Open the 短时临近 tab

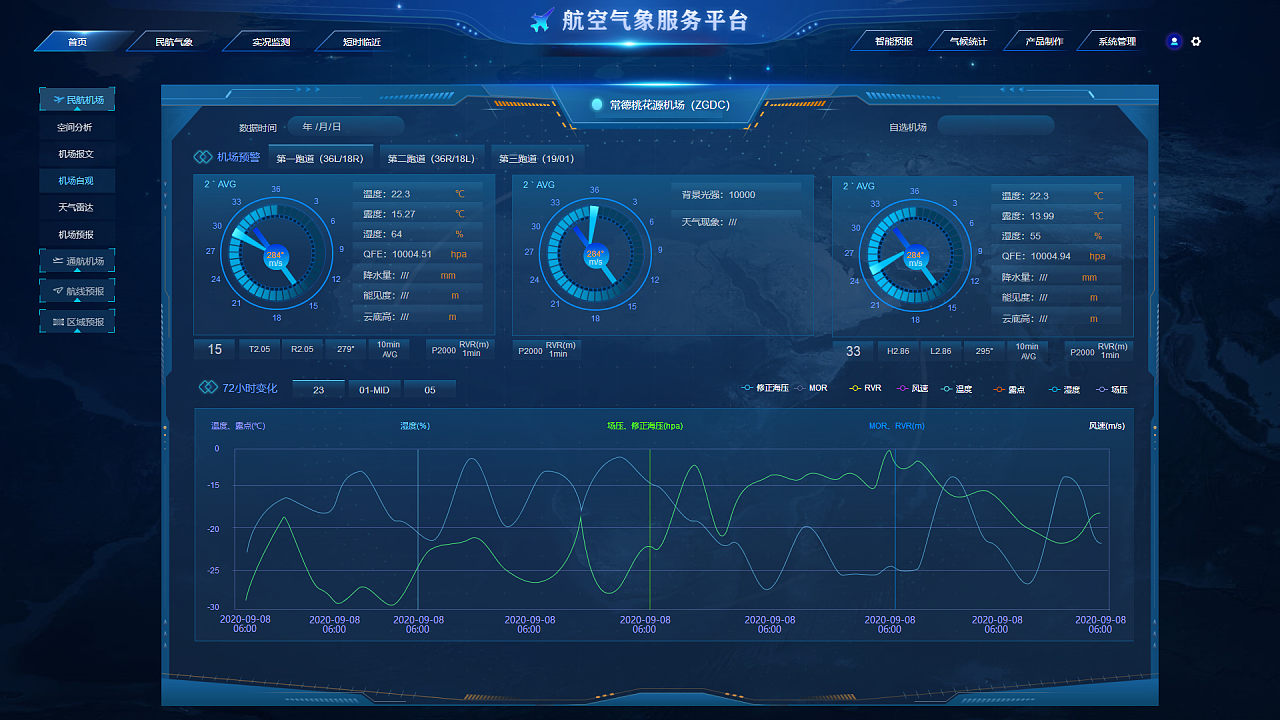click(x=362, y=42)
